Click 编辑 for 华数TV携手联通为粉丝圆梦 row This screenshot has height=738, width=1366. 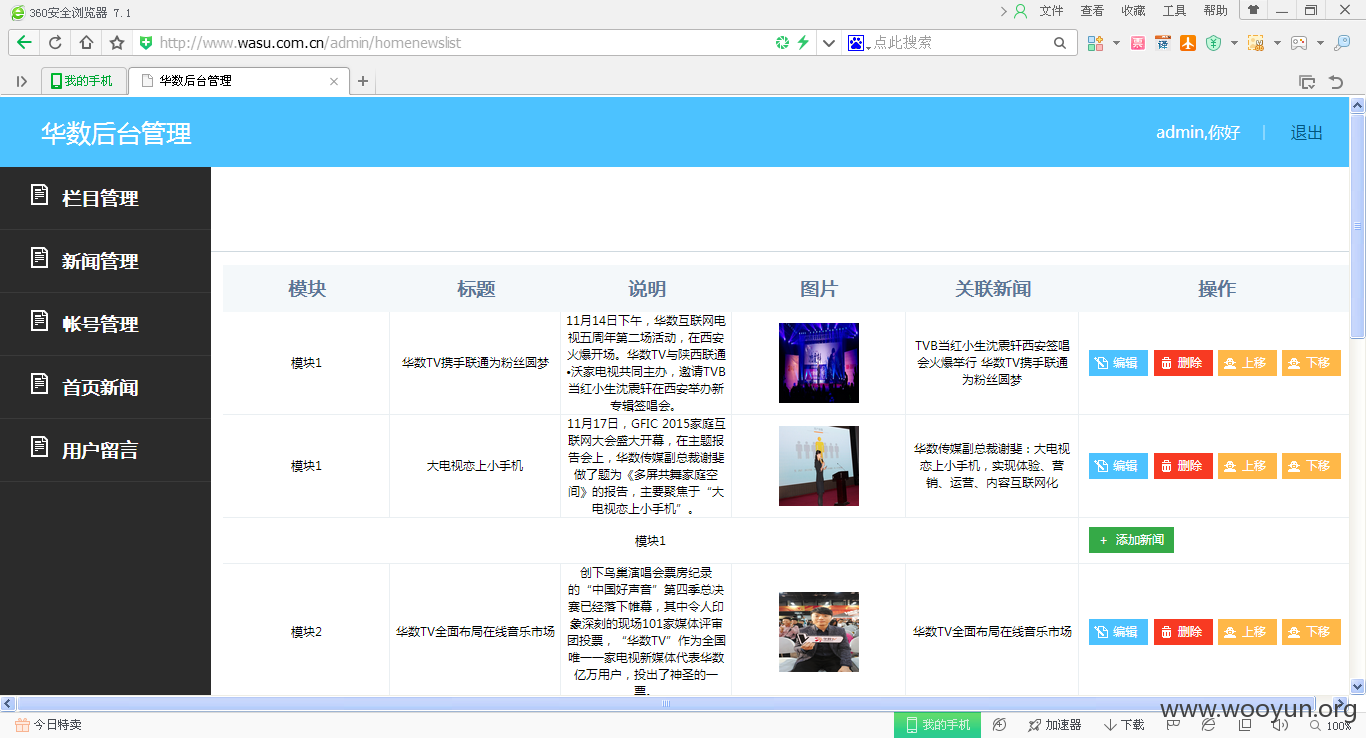point(1118,363)
